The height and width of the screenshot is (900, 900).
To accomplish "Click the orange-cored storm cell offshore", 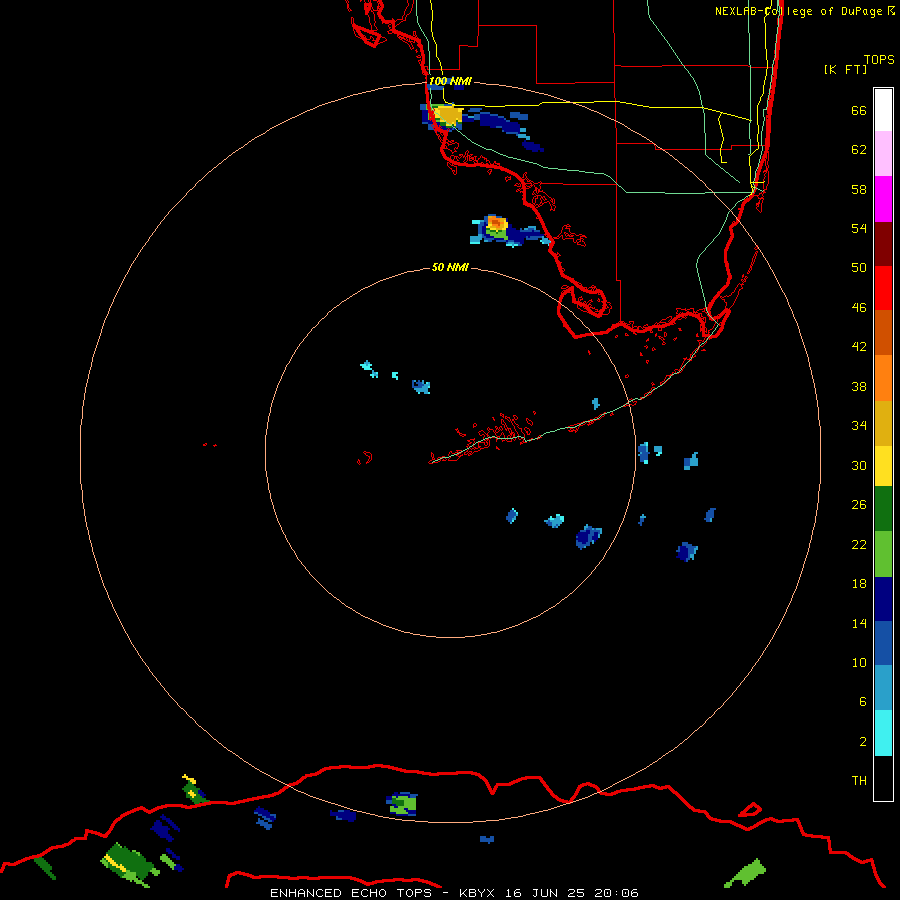I will click(496, 224).
